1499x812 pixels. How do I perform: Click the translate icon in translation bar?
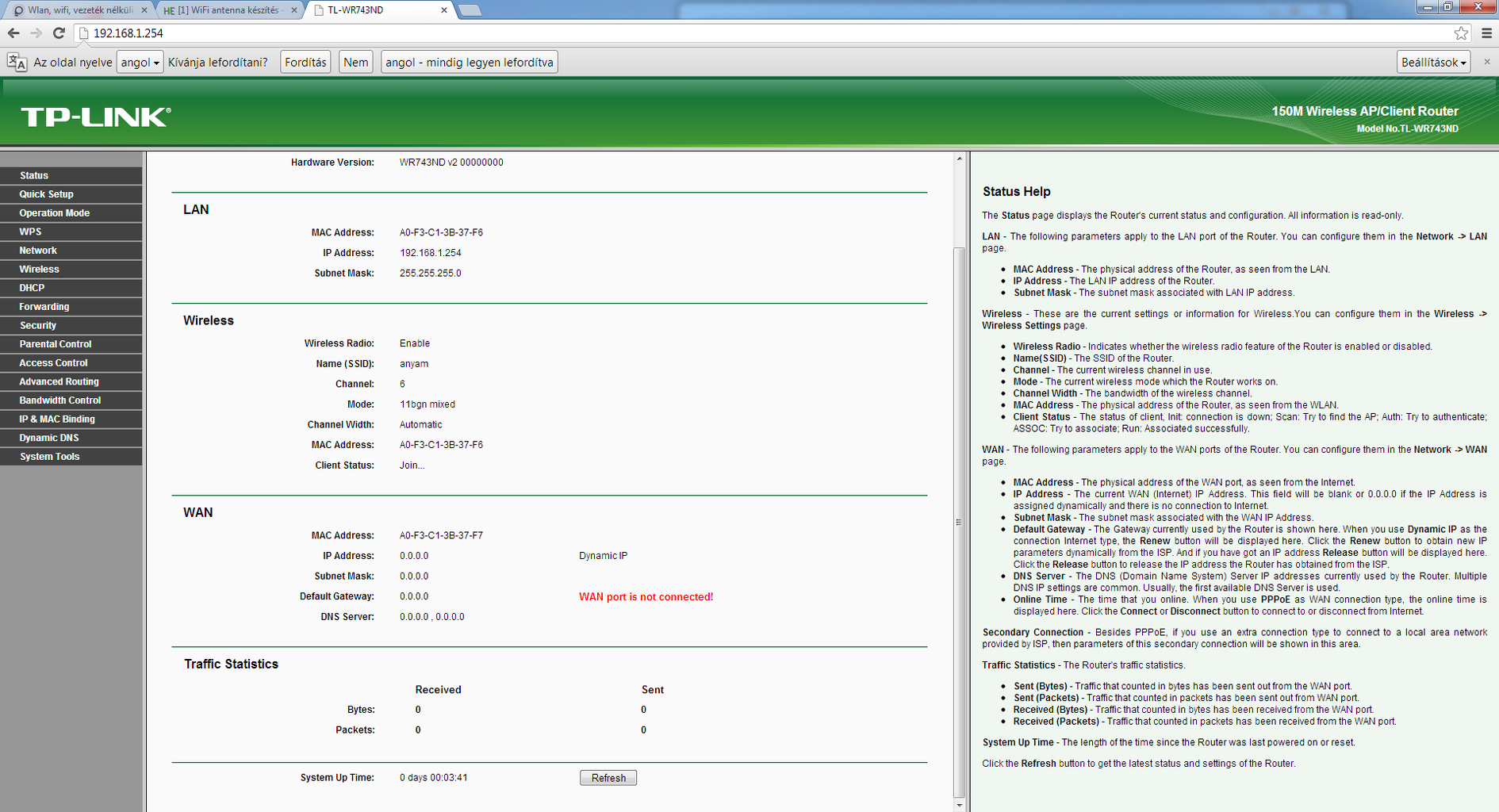(x=17, y=62)
